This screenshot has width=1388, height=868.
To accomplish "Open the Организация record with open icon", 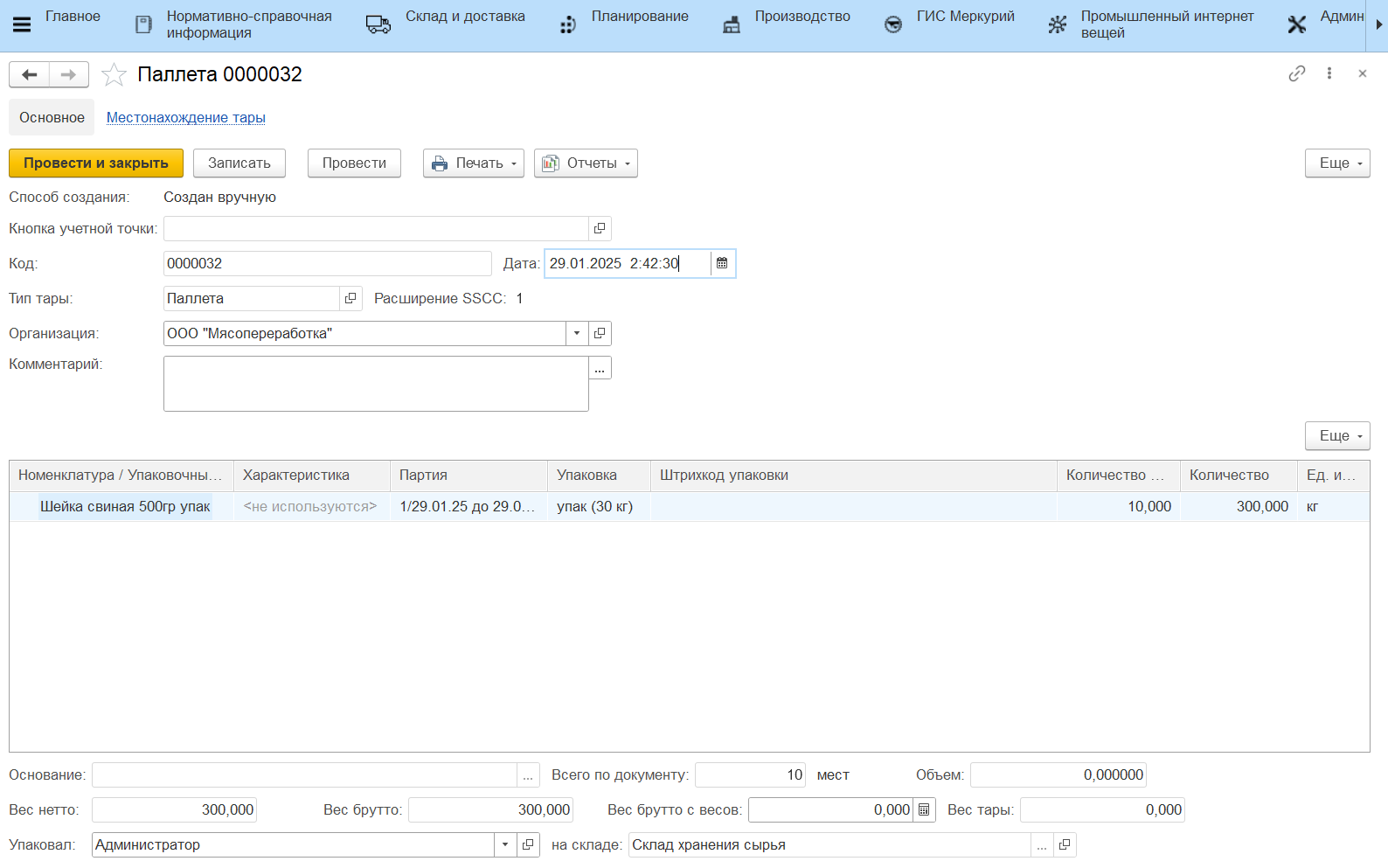I will (x=600, y=333).
